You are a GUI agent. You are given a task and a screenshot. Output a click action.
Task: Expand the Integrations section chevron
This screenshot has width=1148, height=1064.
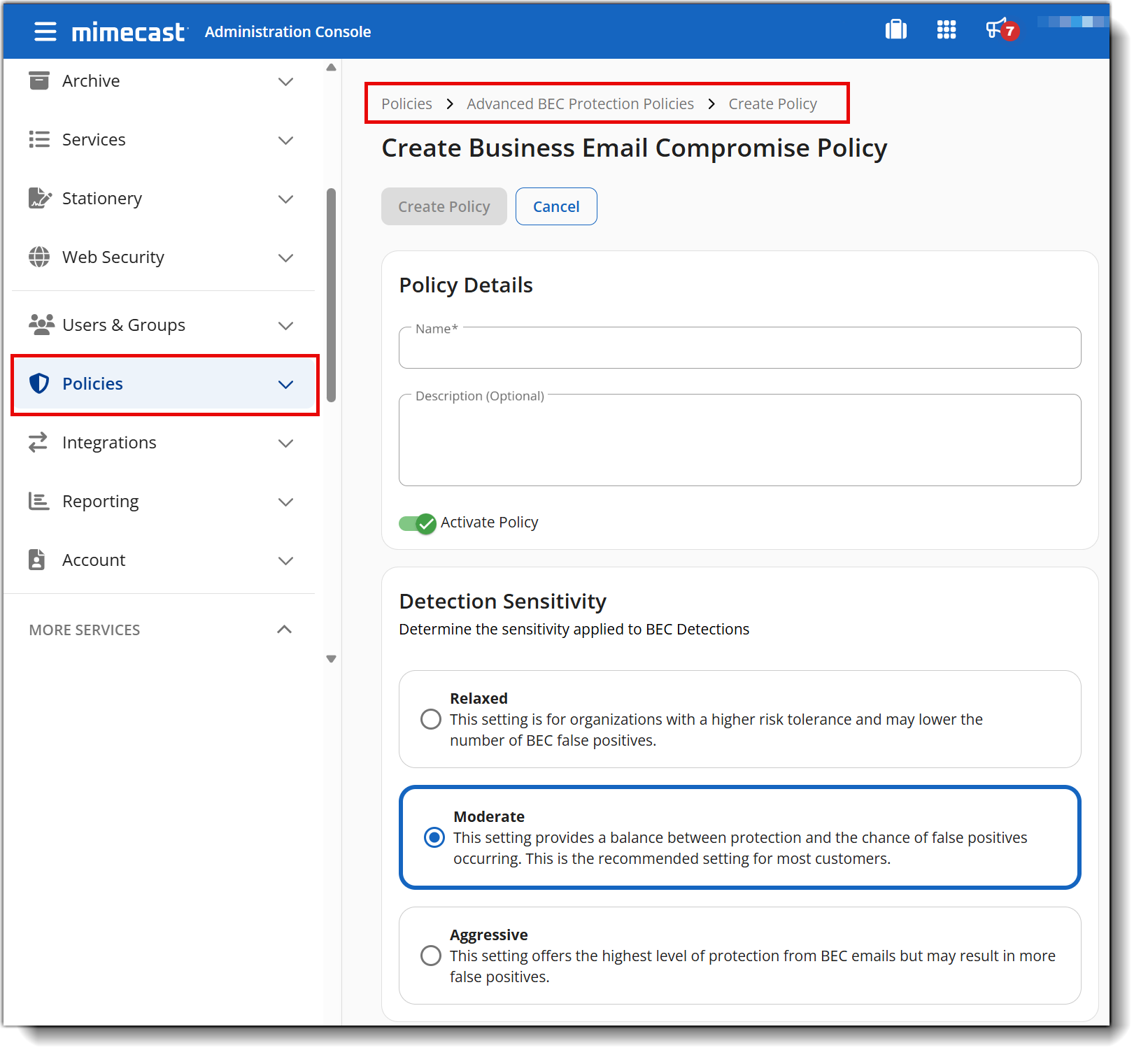[x=285, y=443]
